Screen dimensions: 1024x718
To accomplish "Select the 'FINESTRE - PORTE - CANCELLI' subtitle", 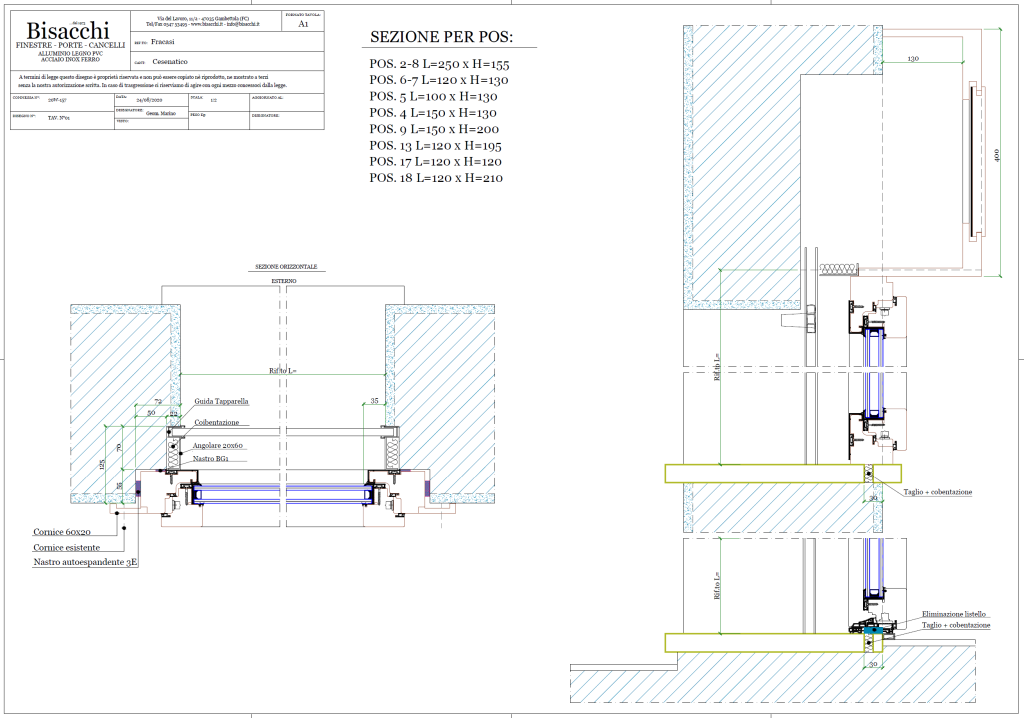I will [71, 46].
